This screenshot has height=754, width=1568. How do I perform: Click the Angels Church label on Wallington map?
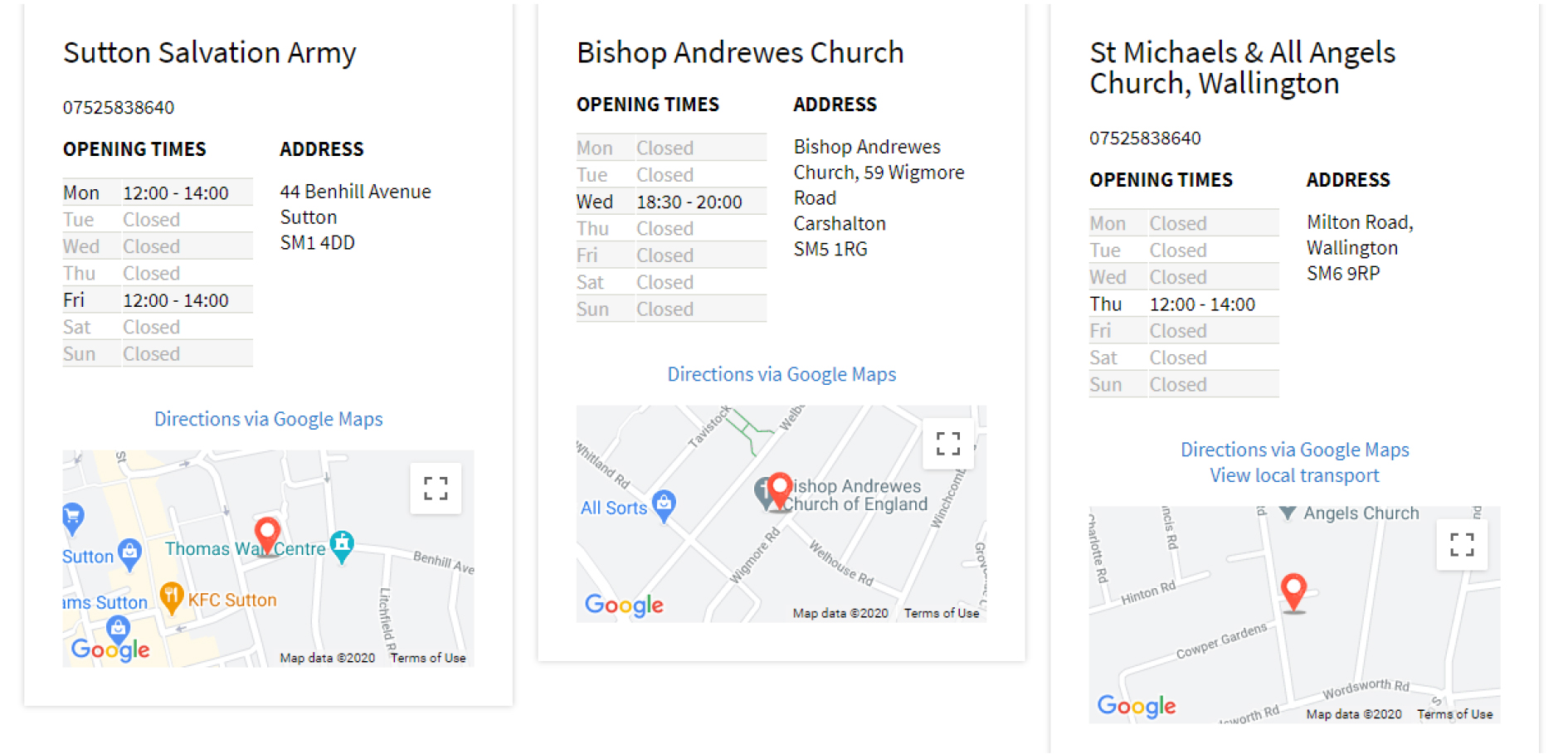[x=1361, y=513]
